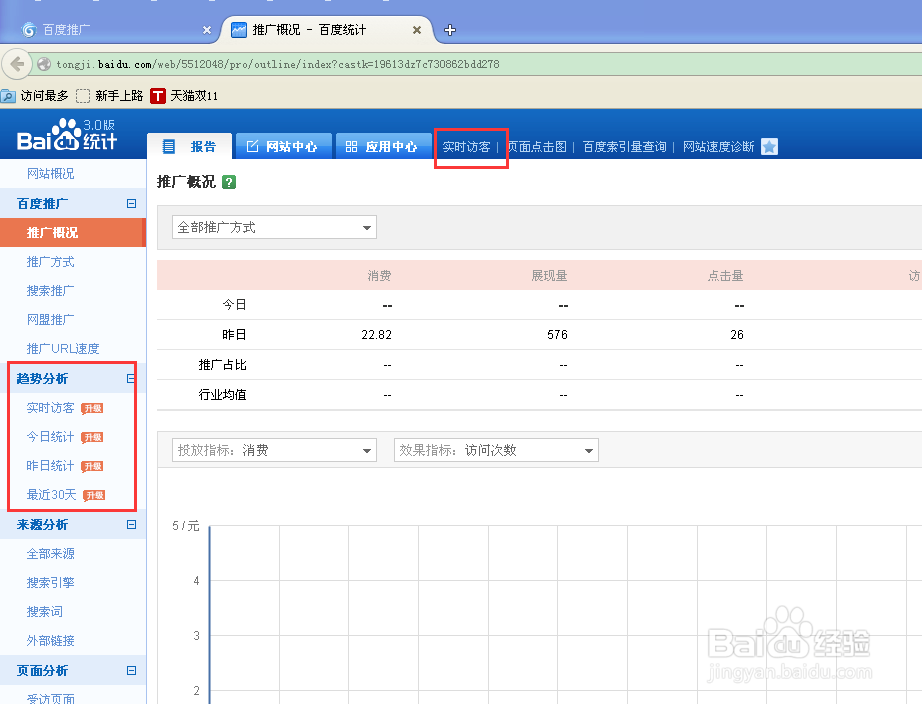
Task: Switch to the 报告 tab
Action: coord(189,146)
